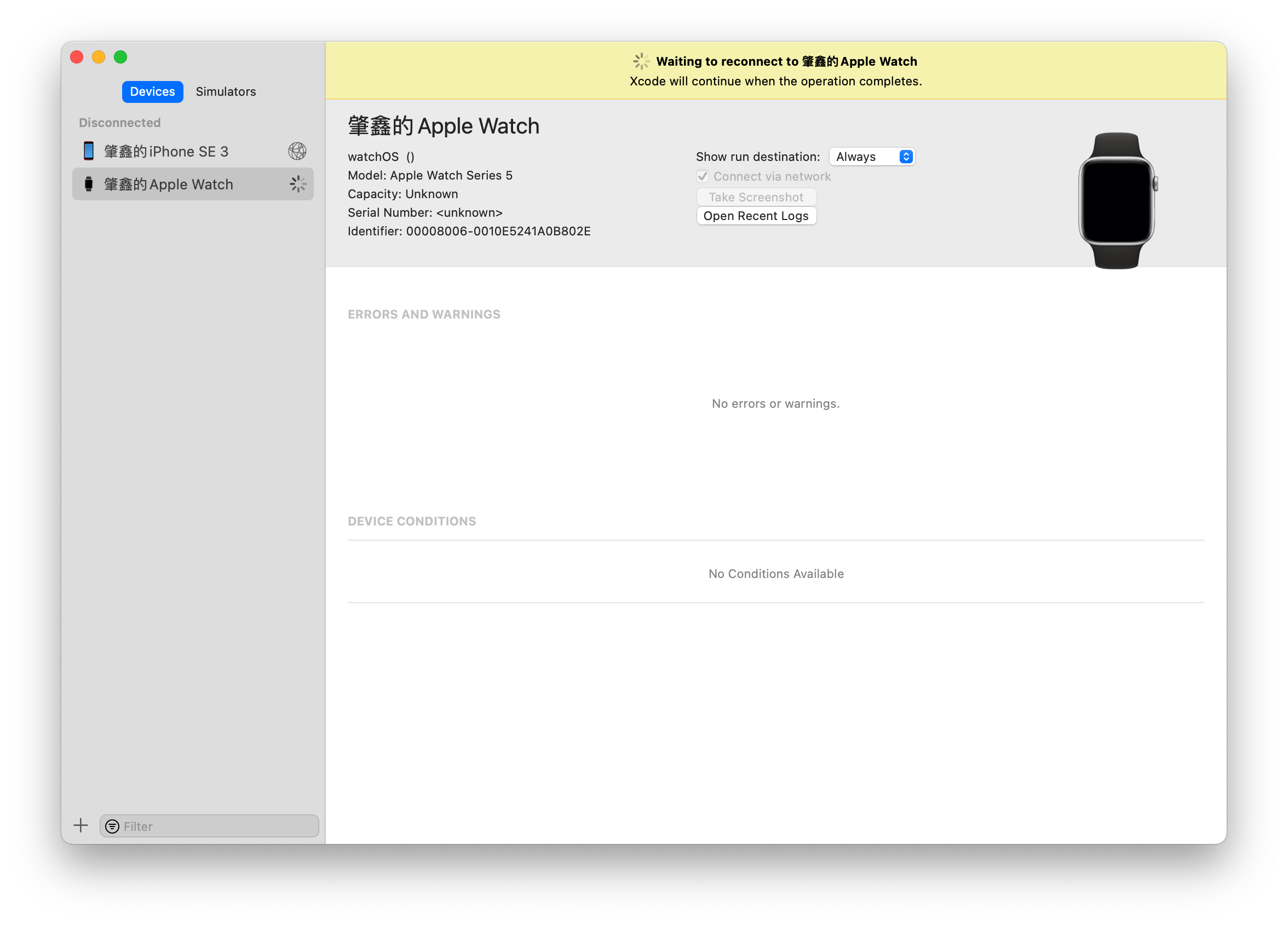The width and height of the screenshot is (1288, 925).
Task: Click the filter icon in search field
Action: coord(112,826)
